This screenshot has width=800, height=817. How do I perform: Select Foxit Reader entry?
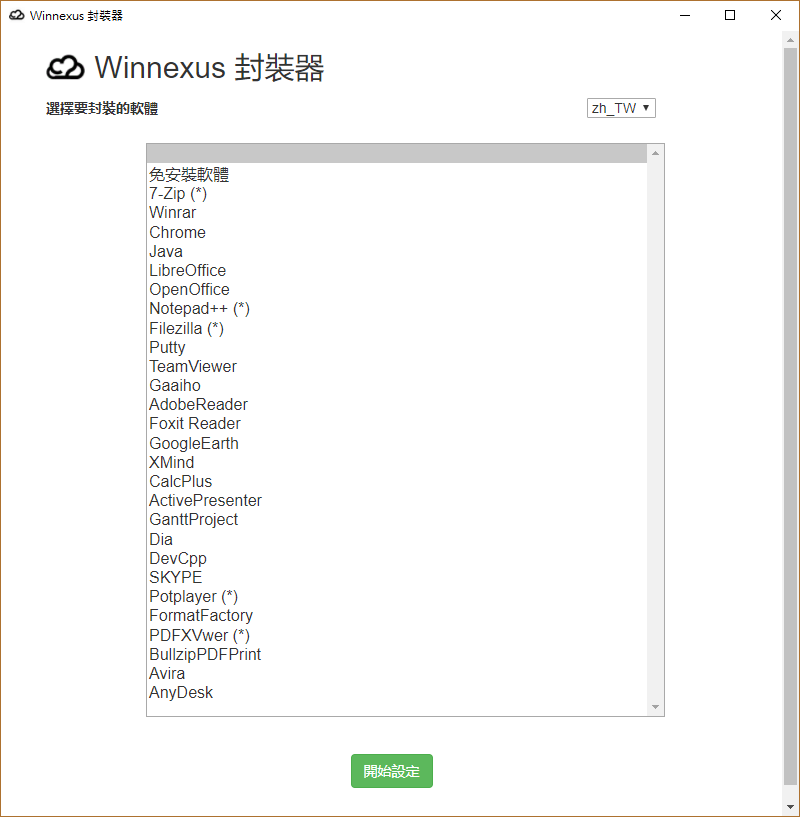pos(397,424)
